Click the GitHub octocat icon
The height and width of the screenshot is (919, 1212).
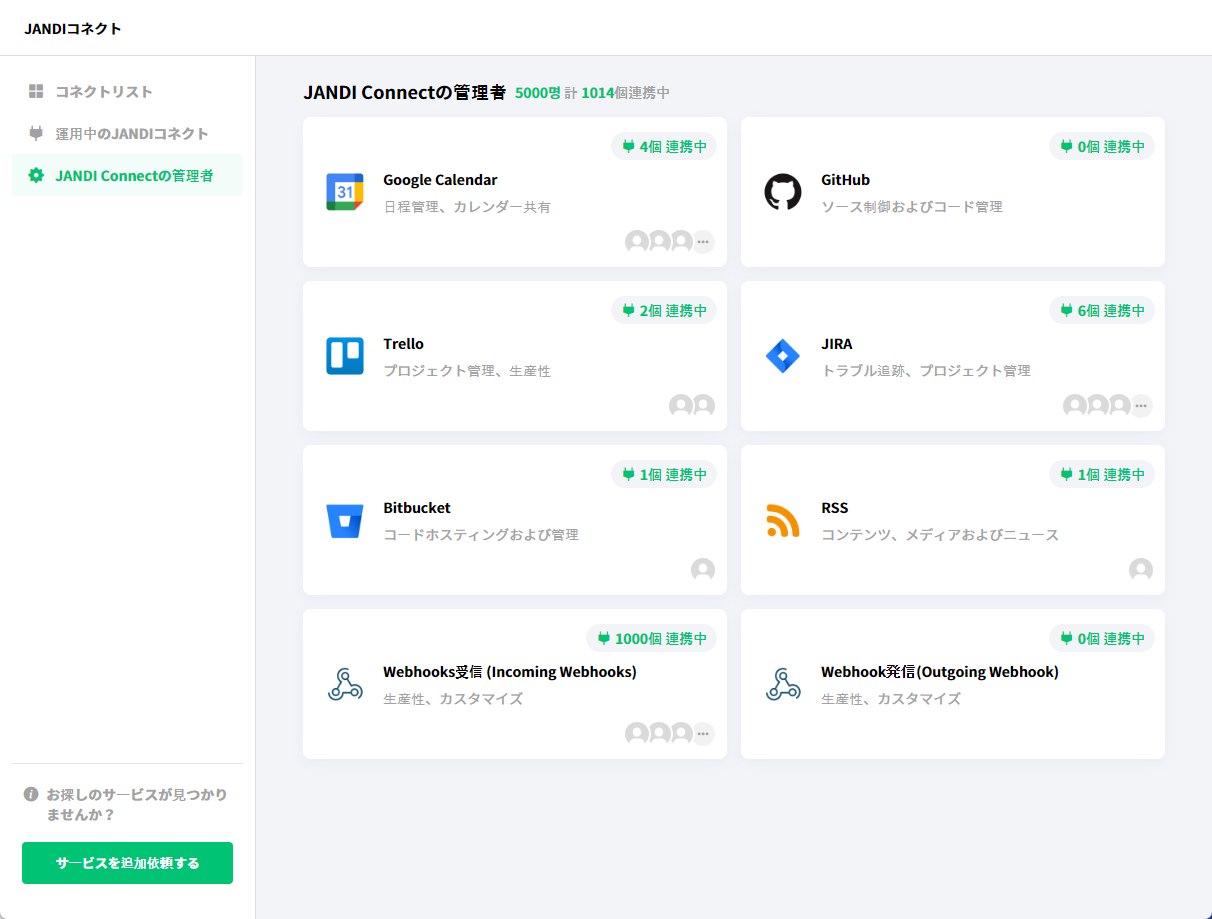pos(783,192)
